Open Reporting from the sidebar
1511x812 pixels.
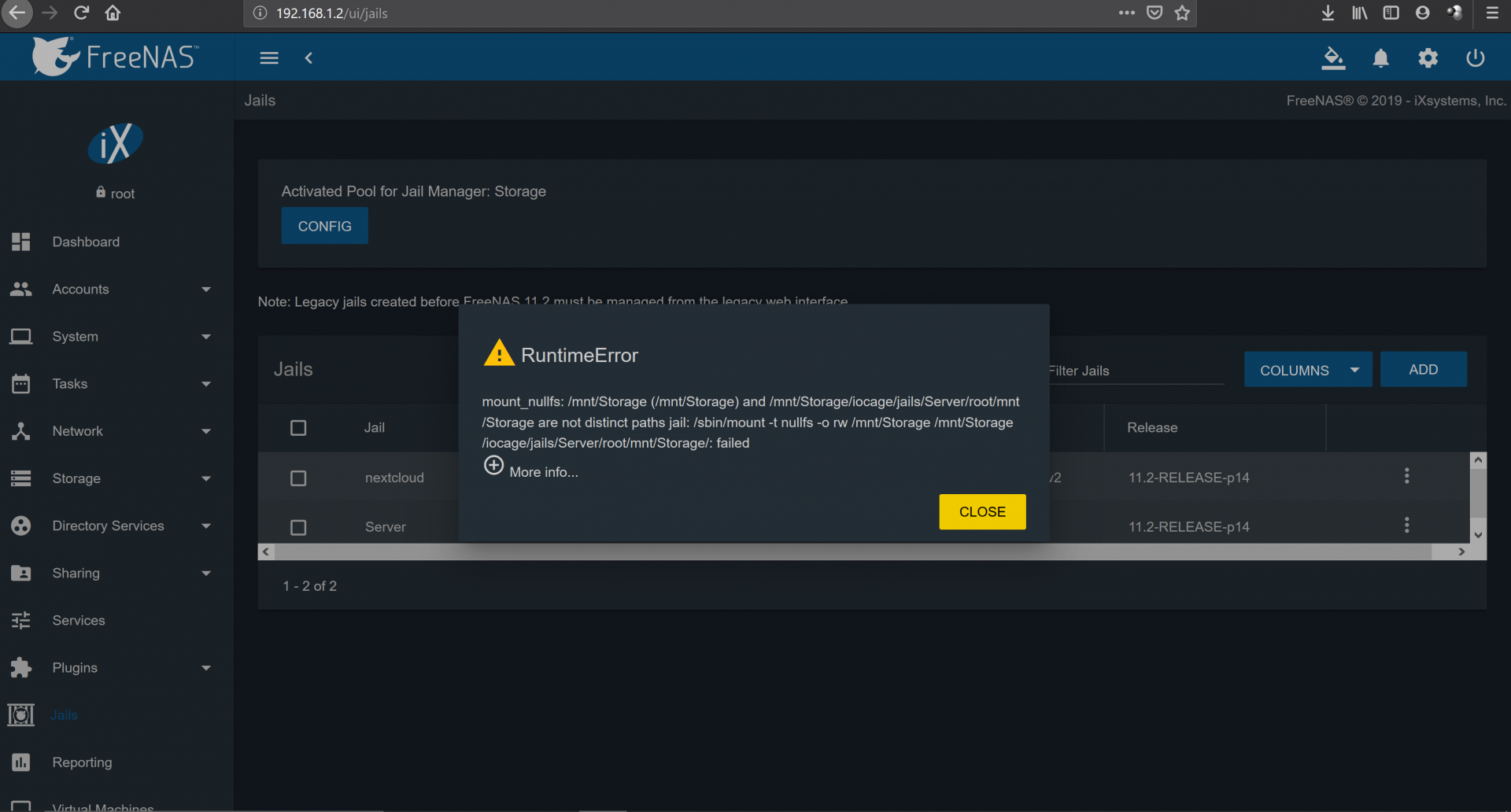pos(82,762)
